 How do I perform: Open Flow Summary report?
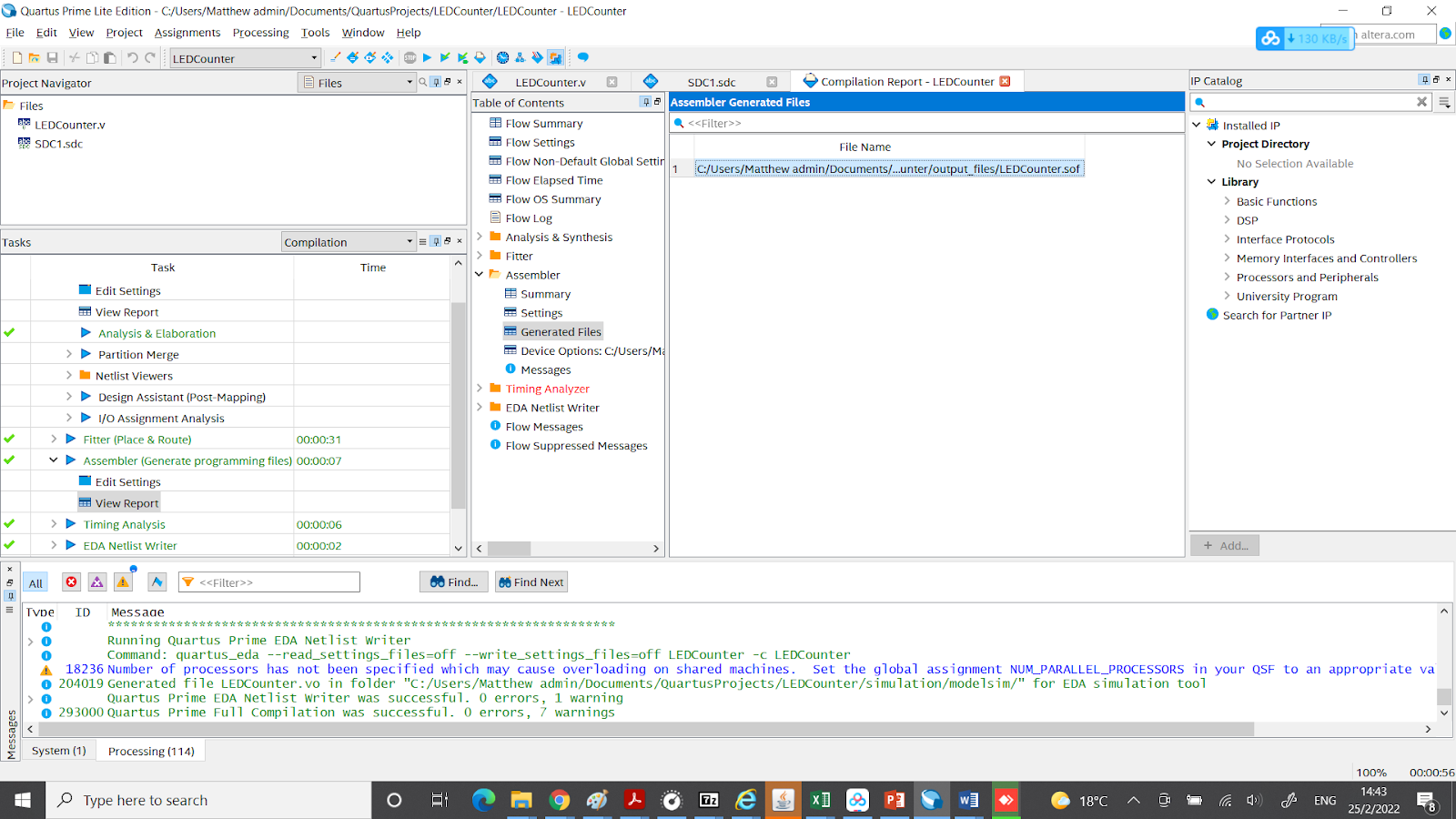[x=544, y=123]
